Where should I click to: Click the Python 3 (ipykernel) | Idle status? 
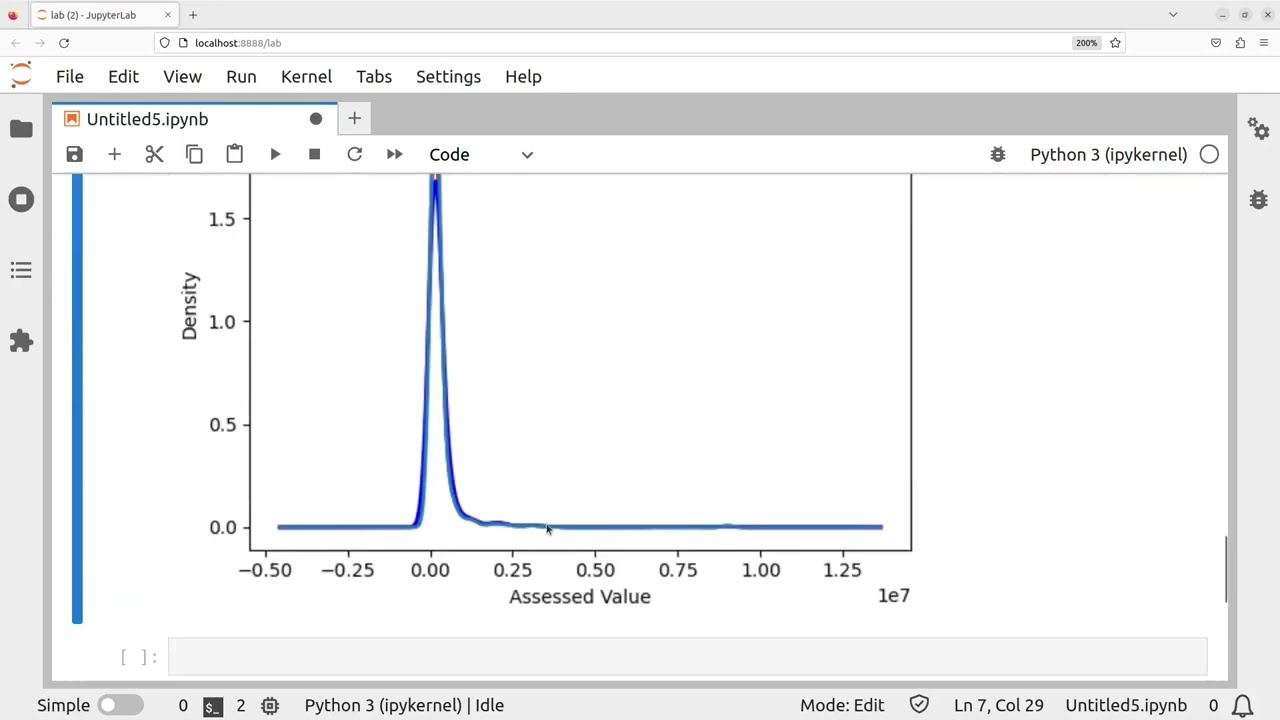[x=404, y=706]
